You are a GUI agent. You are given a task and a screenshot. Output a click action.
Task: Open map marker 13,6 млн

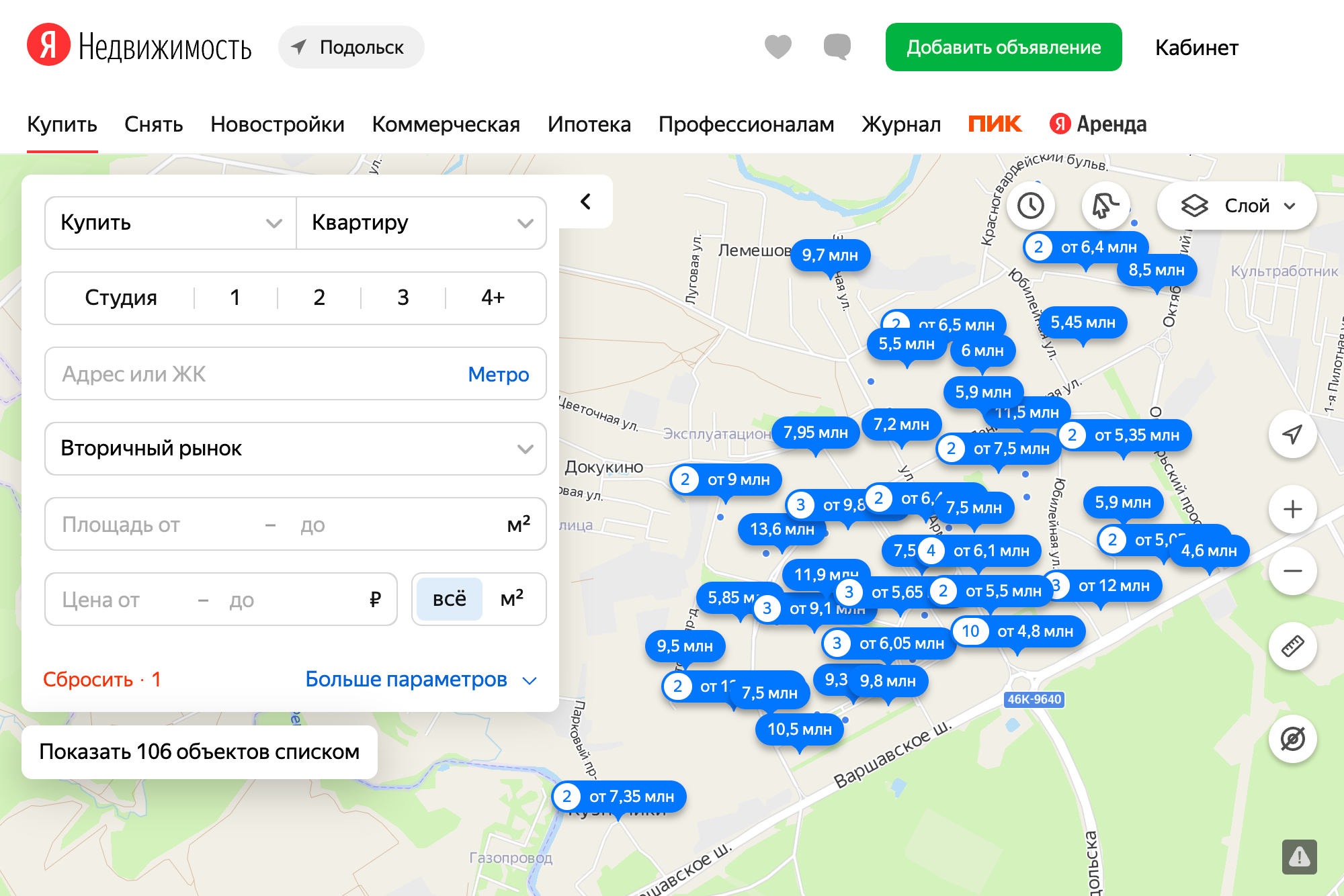[782, 529]
